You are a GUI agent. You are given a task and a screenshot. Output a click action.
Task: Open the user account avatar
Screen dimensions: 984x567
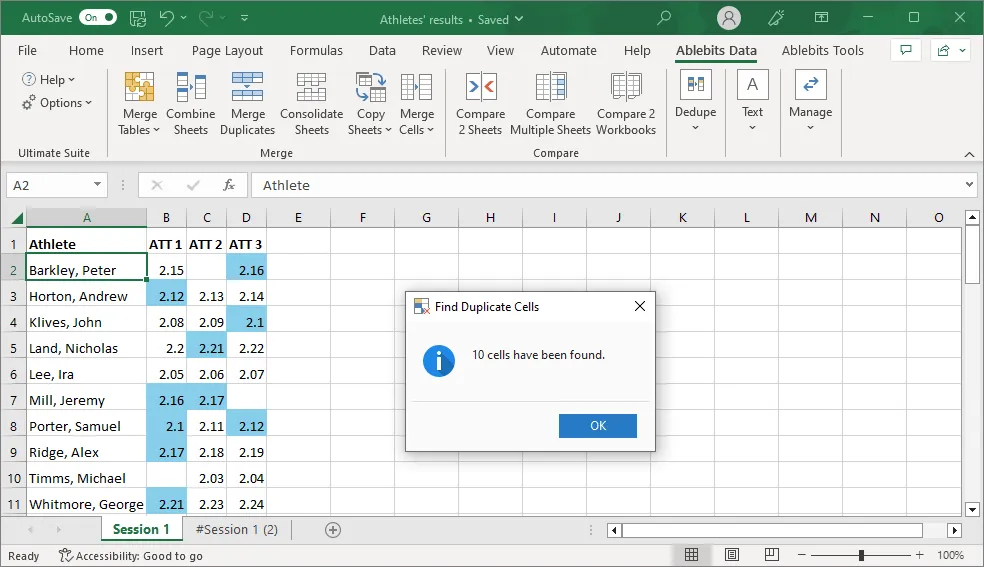(x=729, y=18)
